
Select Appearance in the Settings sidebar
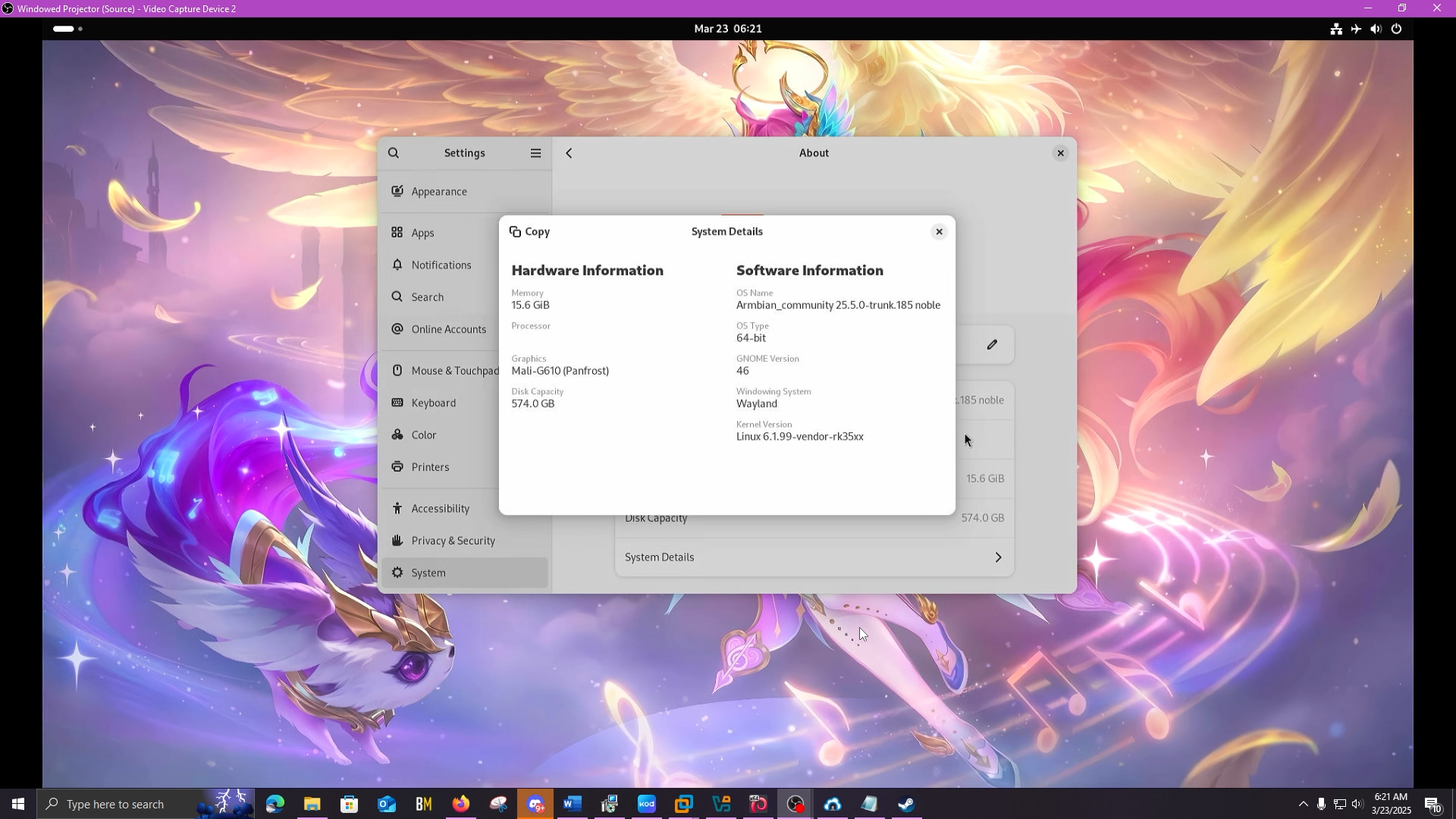[439, 192]
